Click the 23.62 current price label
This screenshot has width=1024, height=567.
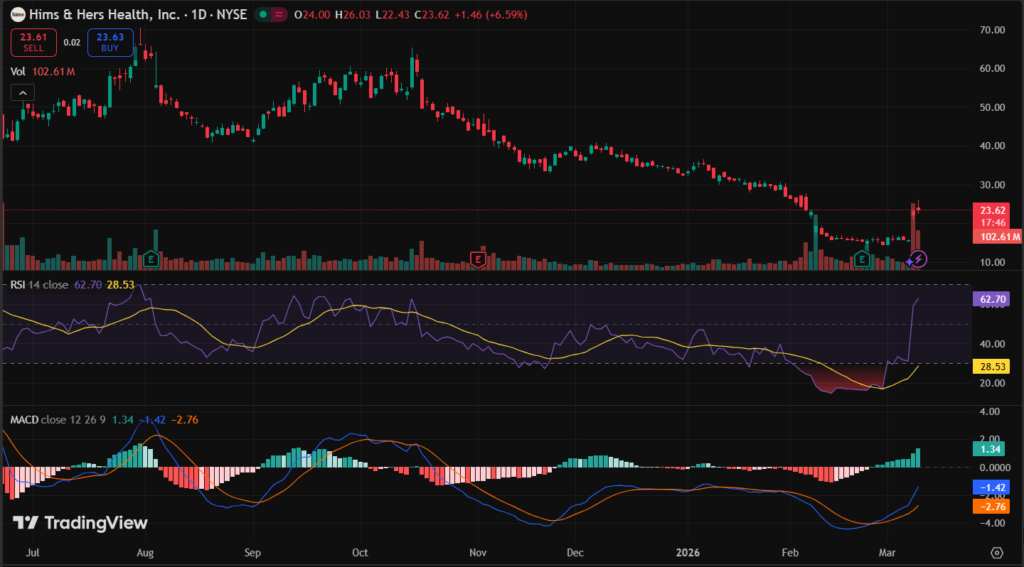(992, 210)
